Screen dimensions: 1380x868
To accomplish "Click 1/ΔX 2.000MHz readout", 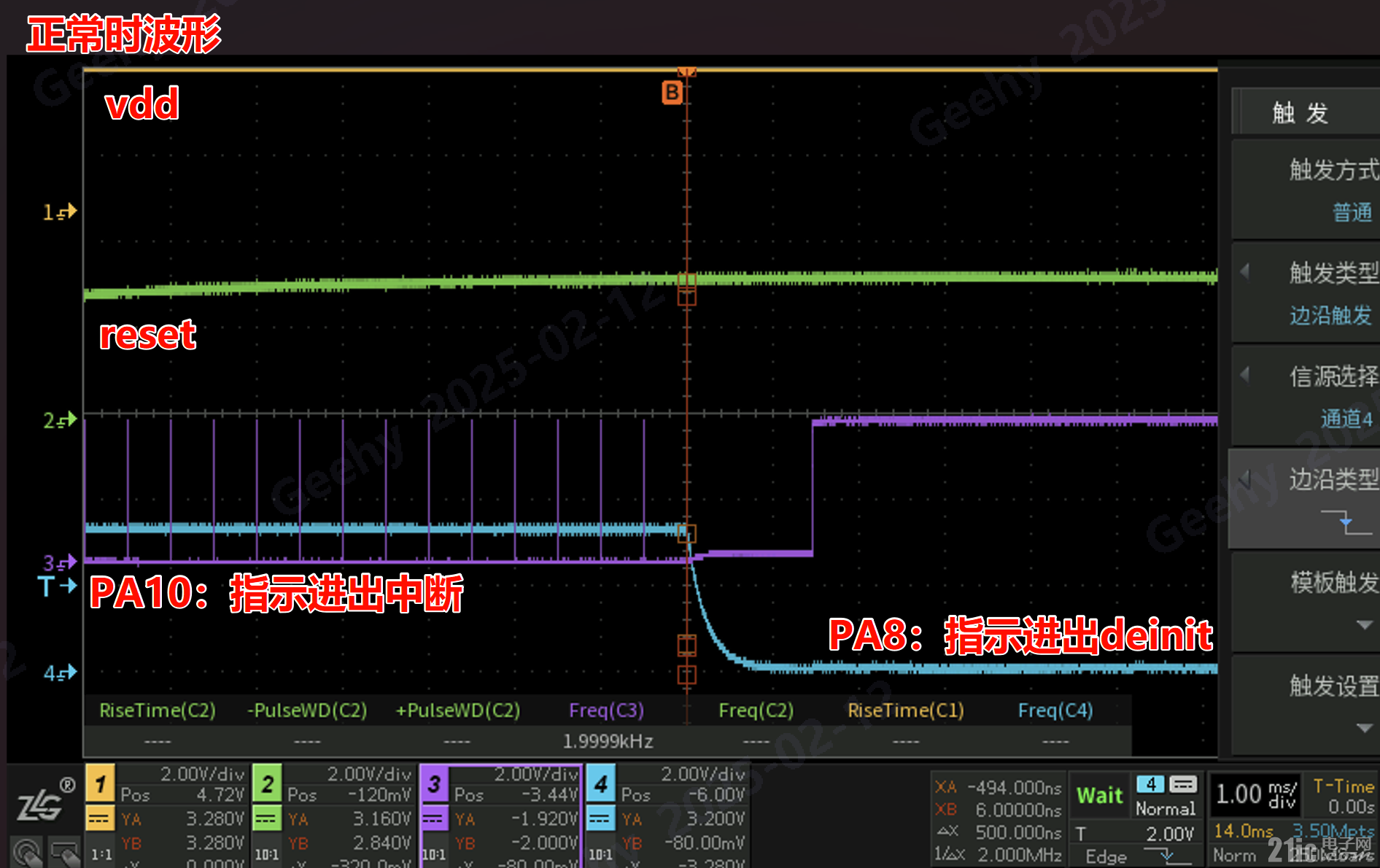I will pos(998,854).
